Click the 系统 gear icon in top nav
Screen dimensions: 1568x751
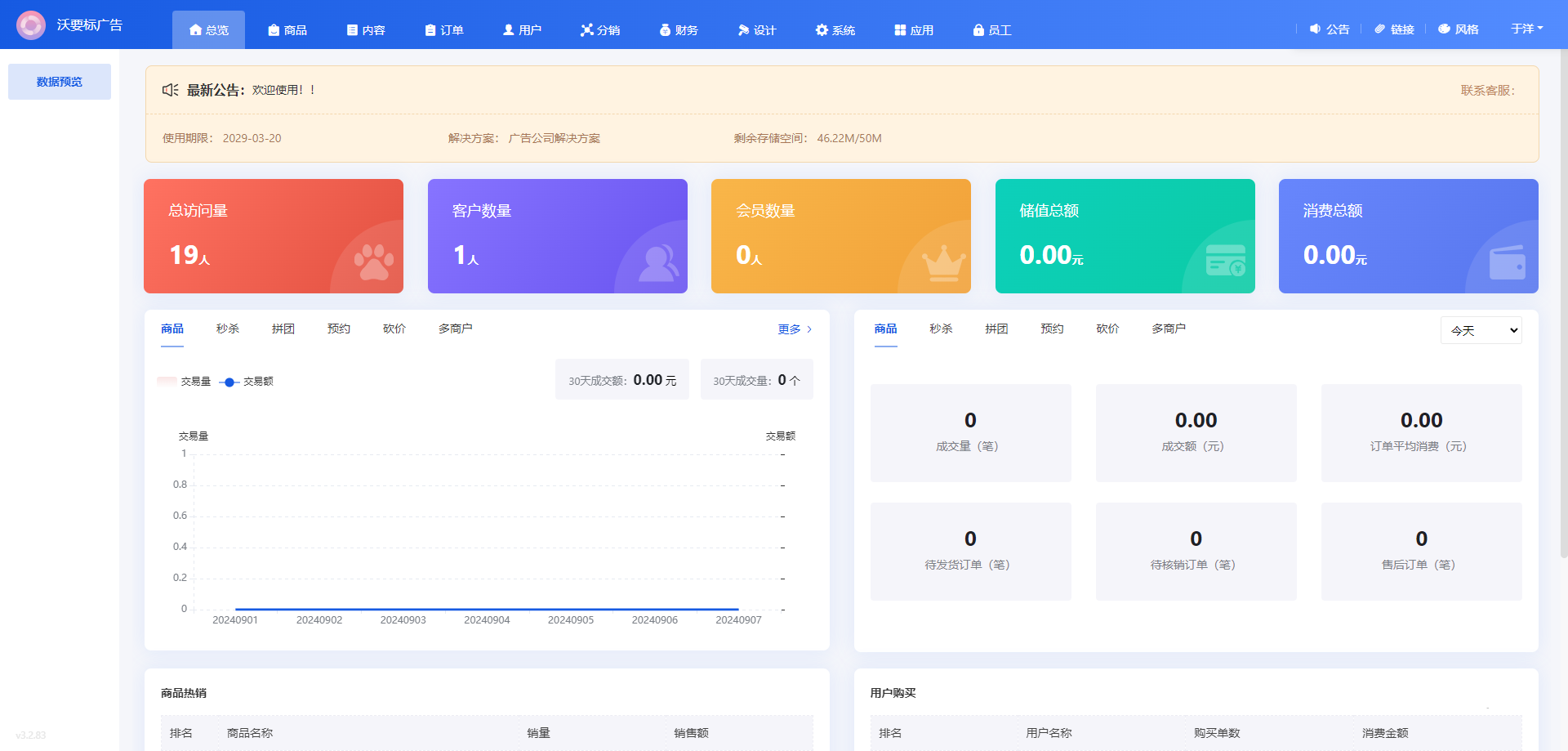pos(822,30)
